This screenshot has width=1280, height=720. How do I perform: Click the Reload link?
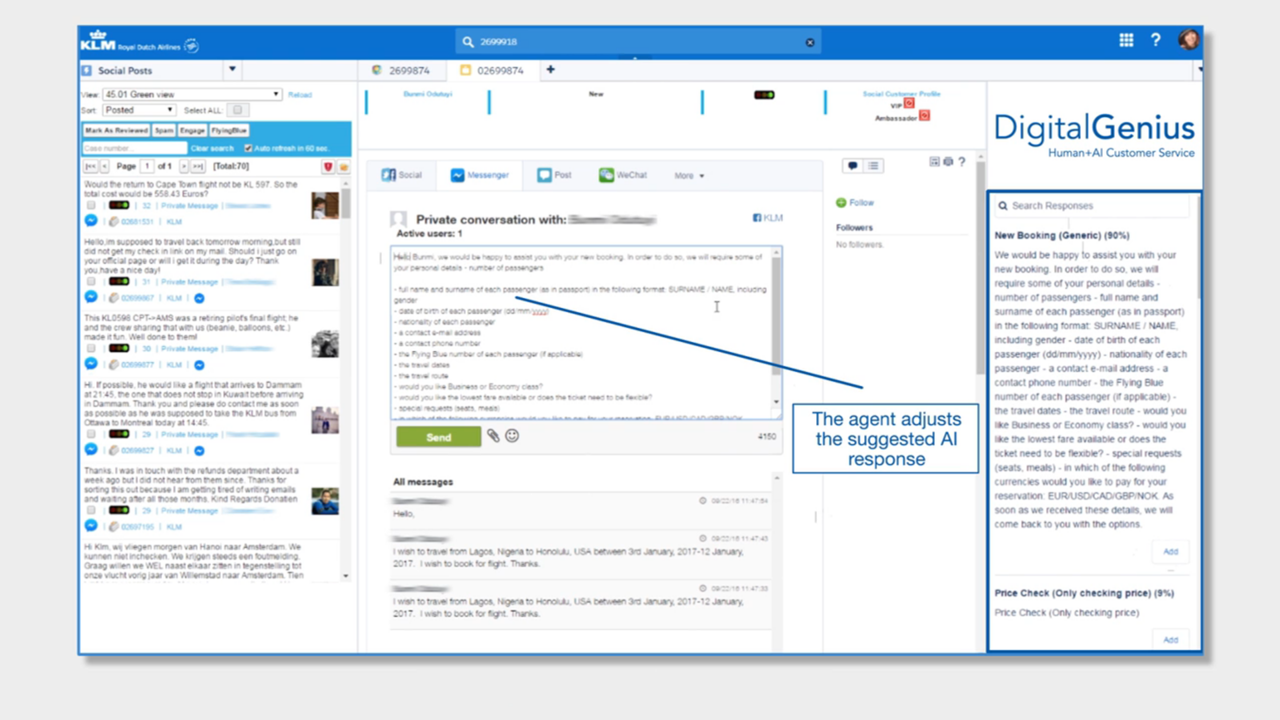point(300,95)
